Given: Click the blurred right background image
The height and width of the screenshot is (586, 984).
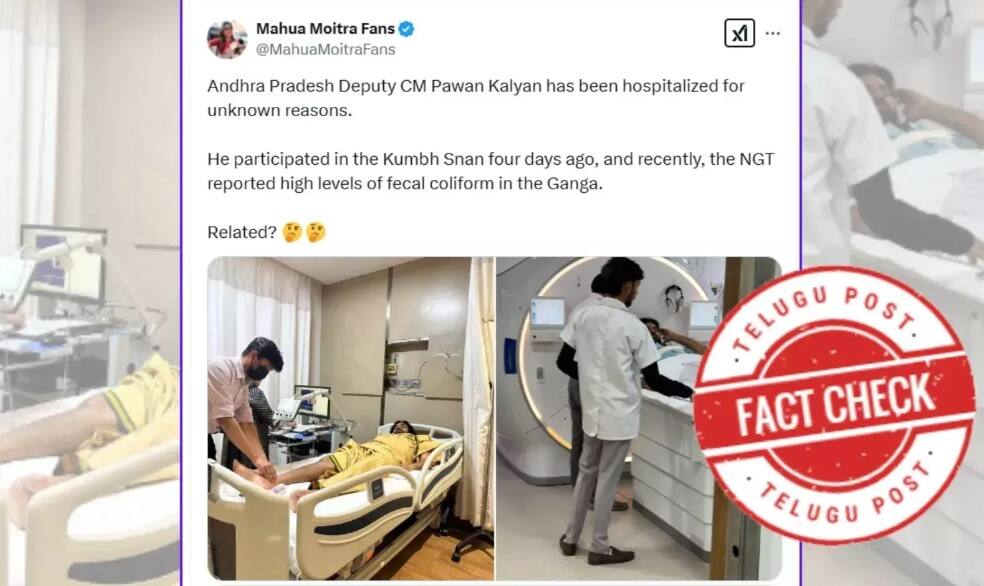Looking at the screenshot, I should click(893, 293).
